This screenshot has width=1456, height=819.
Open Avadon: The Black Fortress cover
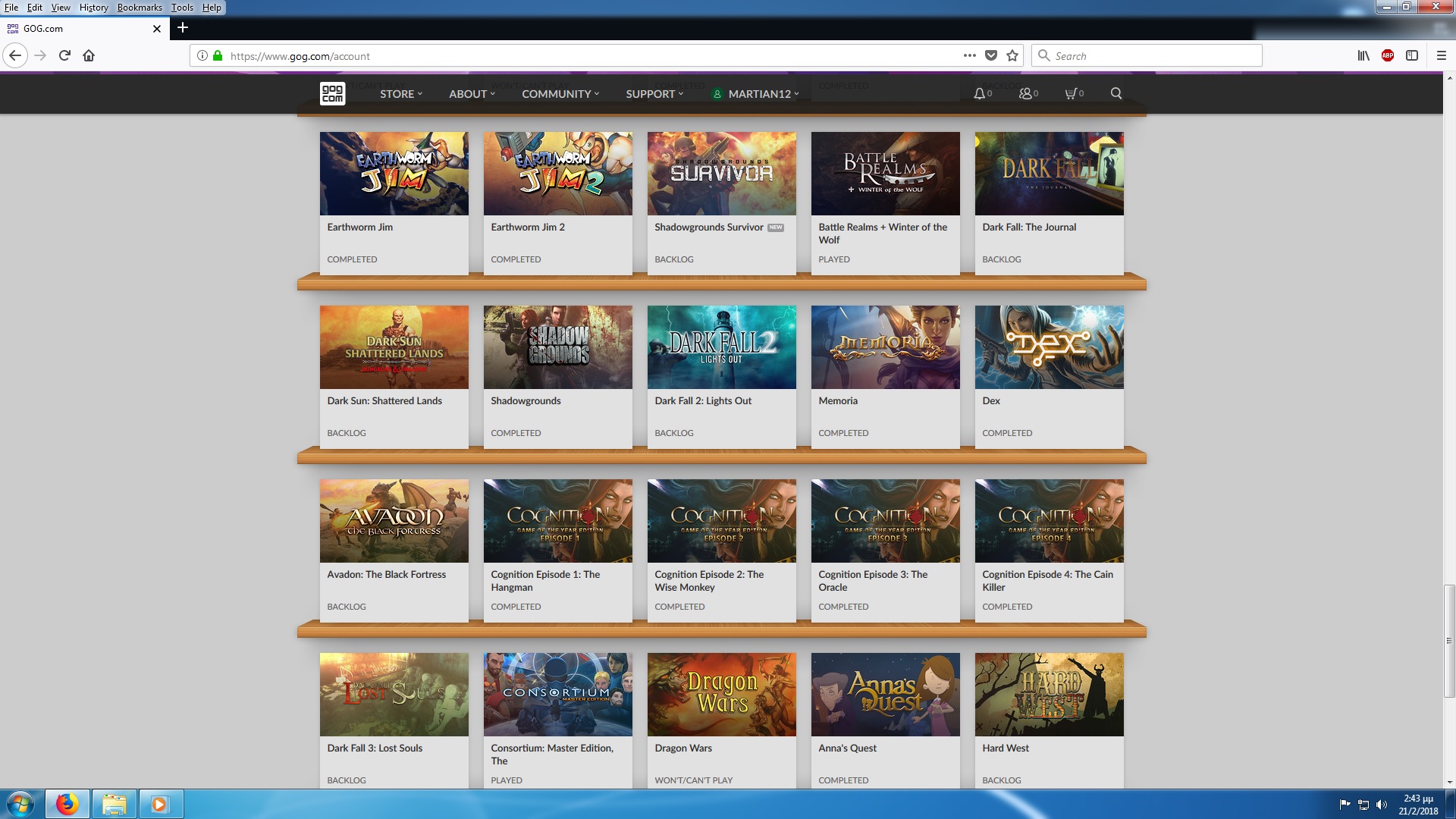click(x=394, y=521)
